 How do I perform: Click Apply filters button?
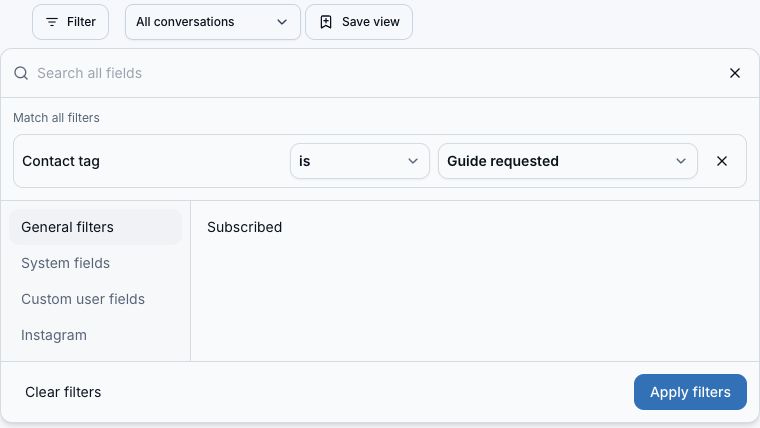tap(690, 392)
